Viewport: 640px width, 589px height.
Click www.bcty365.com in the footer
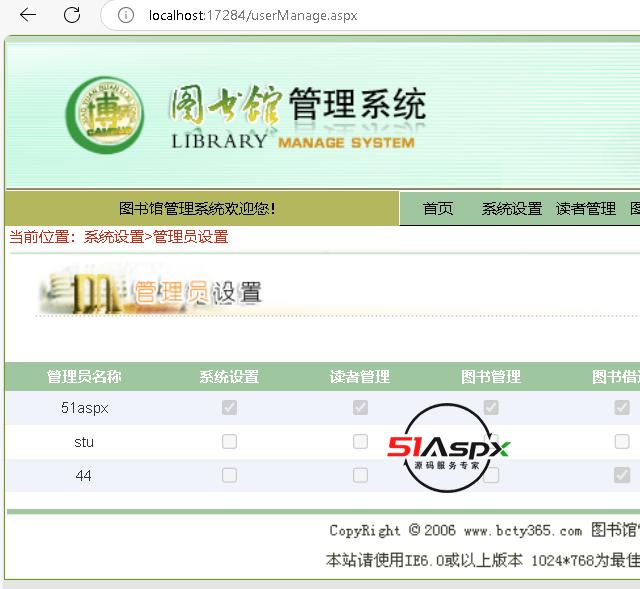pos(523,531)
